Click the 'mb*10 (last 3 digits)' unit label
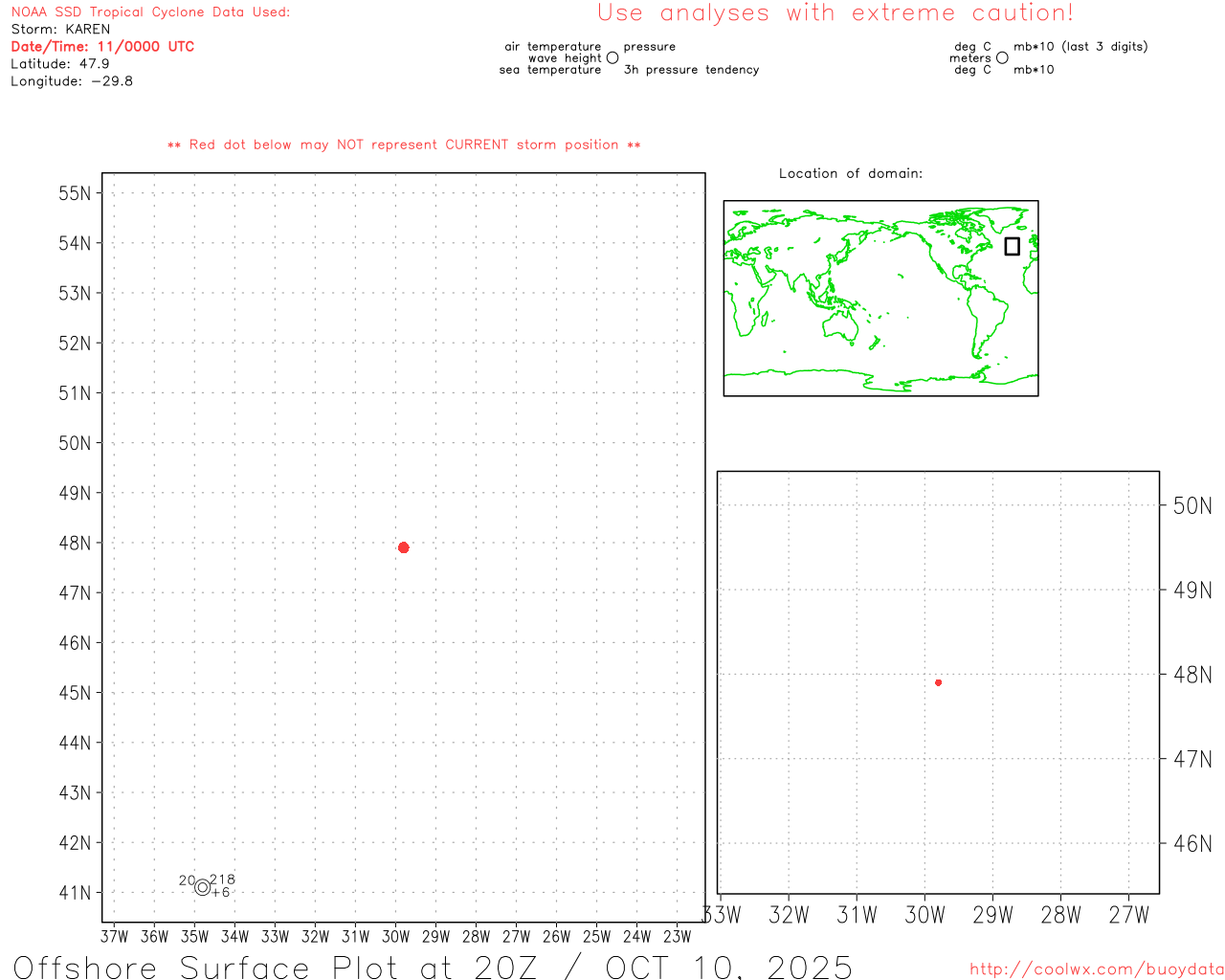The image size is (1225, 980). [x=1080, y=47]
